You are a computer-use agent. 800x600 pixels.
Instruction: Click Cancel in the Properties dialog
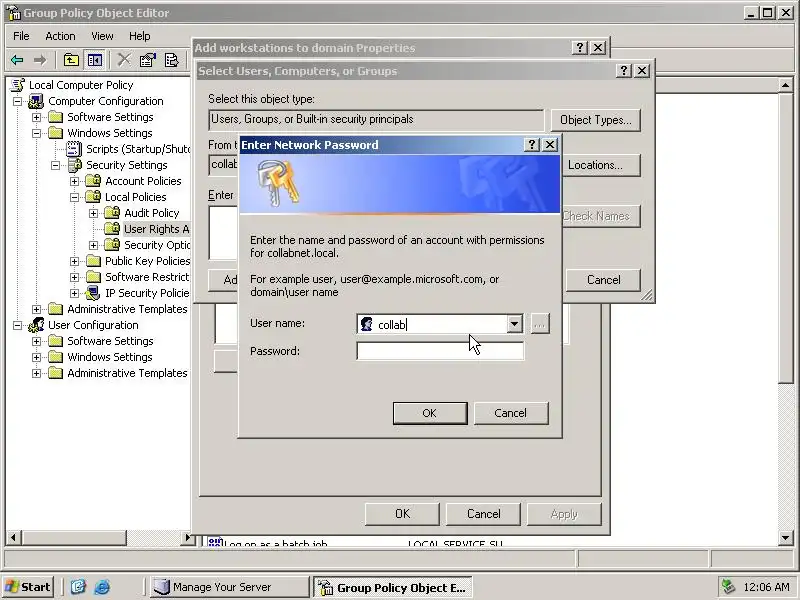[483, 514]
